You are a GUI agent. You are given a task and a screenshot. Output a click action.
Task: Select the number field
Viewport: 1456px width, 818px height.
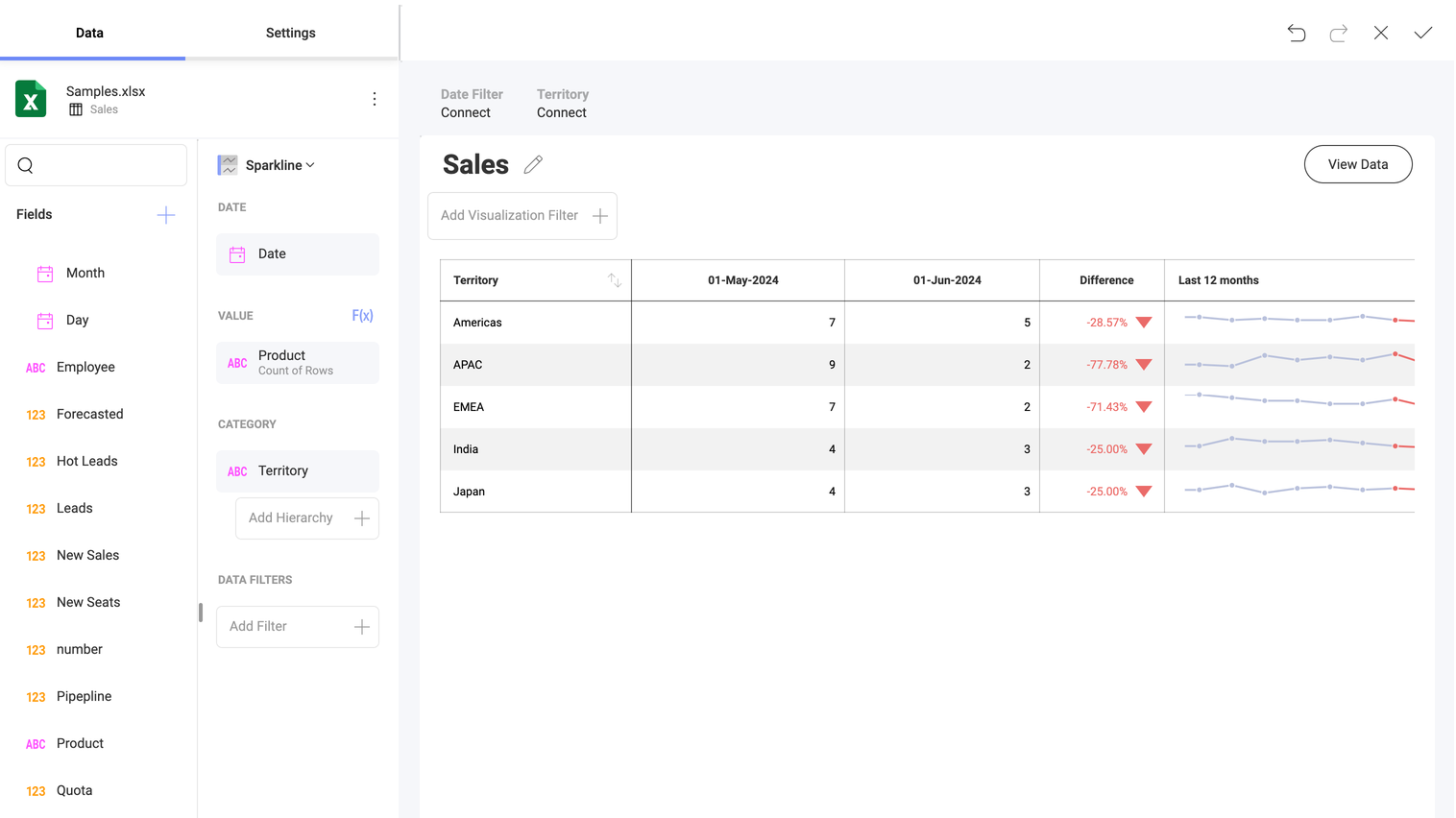(79, 650)
